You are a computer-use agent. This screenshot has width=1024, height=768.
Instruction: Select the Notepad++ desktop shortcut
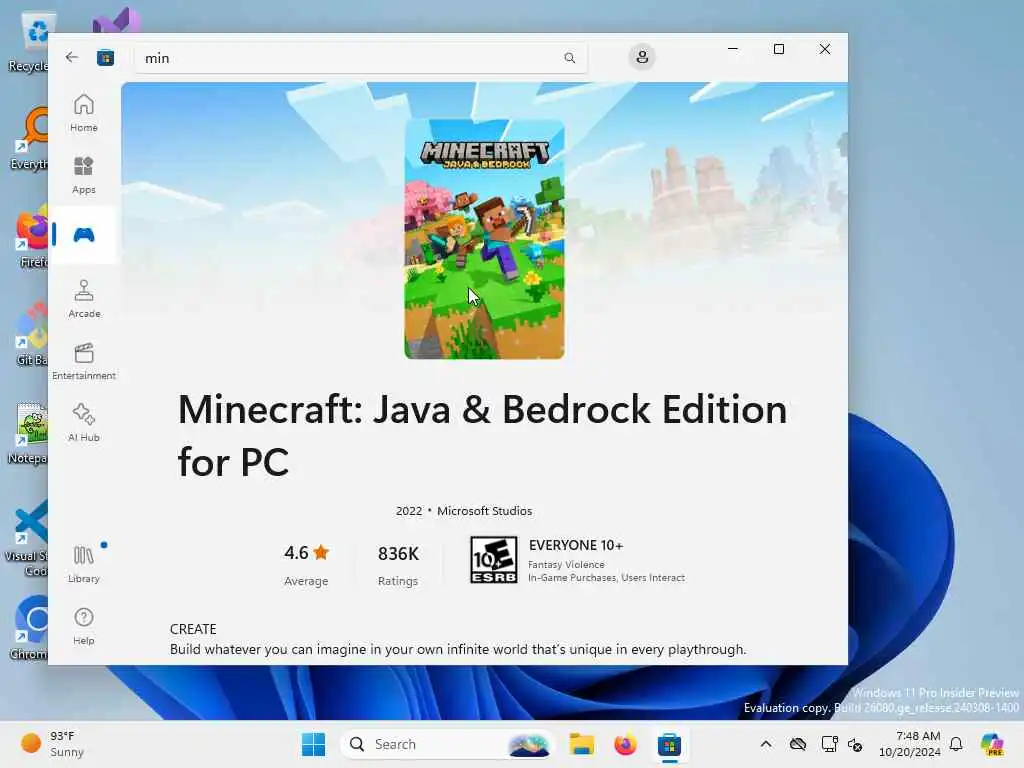(x=27, y=432)
